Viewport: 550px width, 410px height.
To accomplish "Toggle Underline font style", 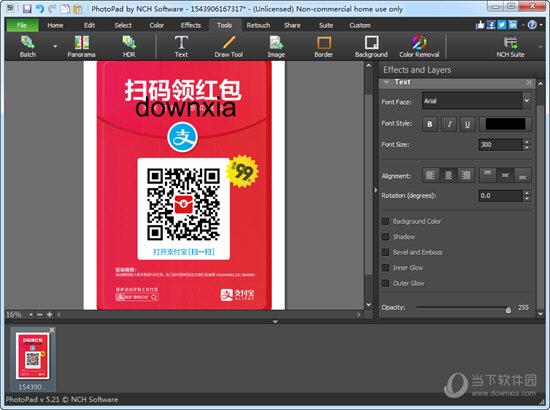I will tap(467, 124).
